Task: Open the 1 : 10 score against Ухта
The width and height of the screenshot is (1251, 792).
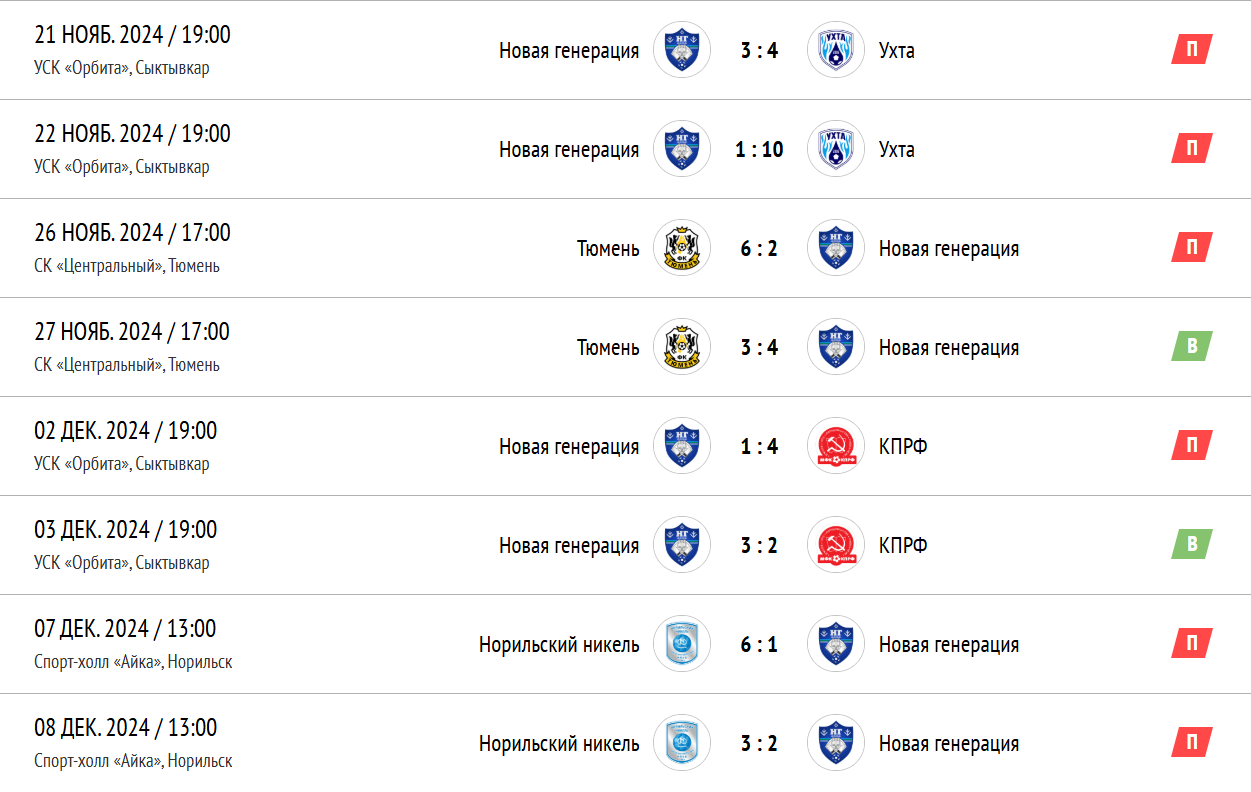Action: (759, 150)
